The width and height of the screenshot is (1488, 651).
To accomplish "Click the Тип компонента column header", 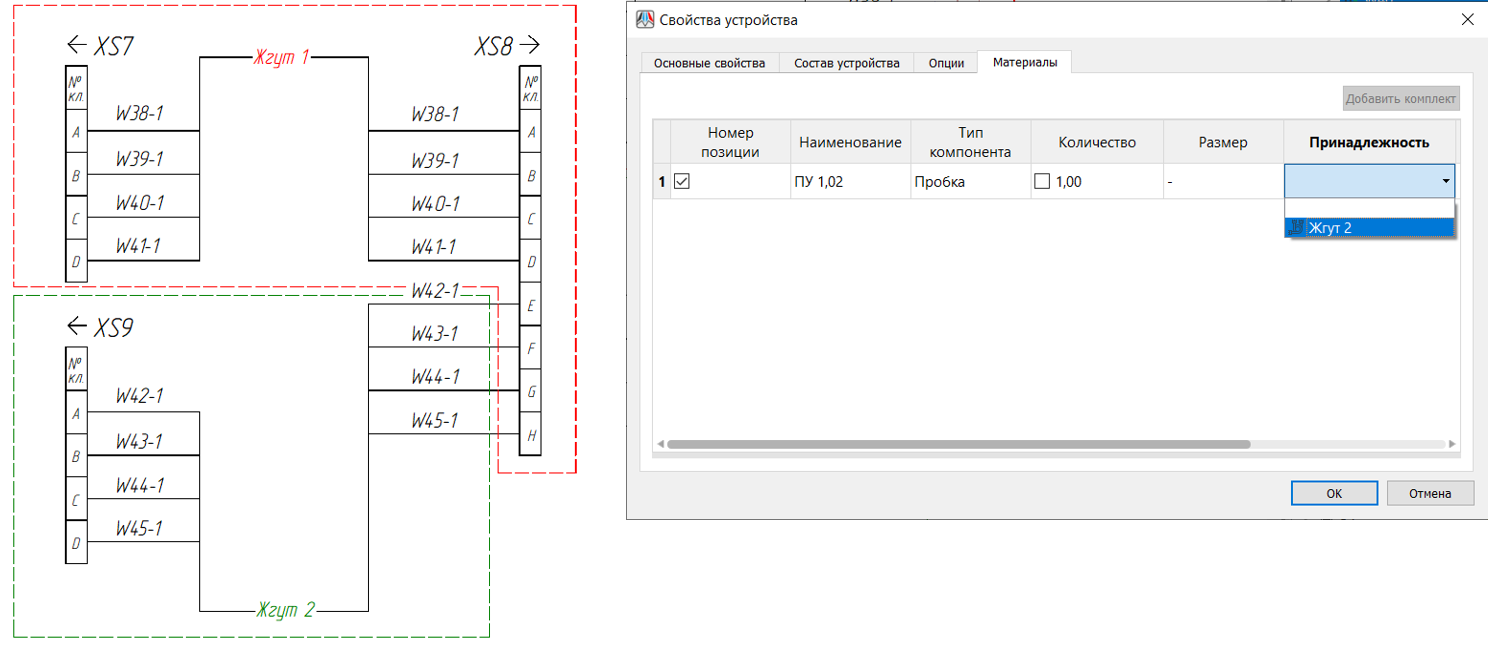I will (969, 142).
